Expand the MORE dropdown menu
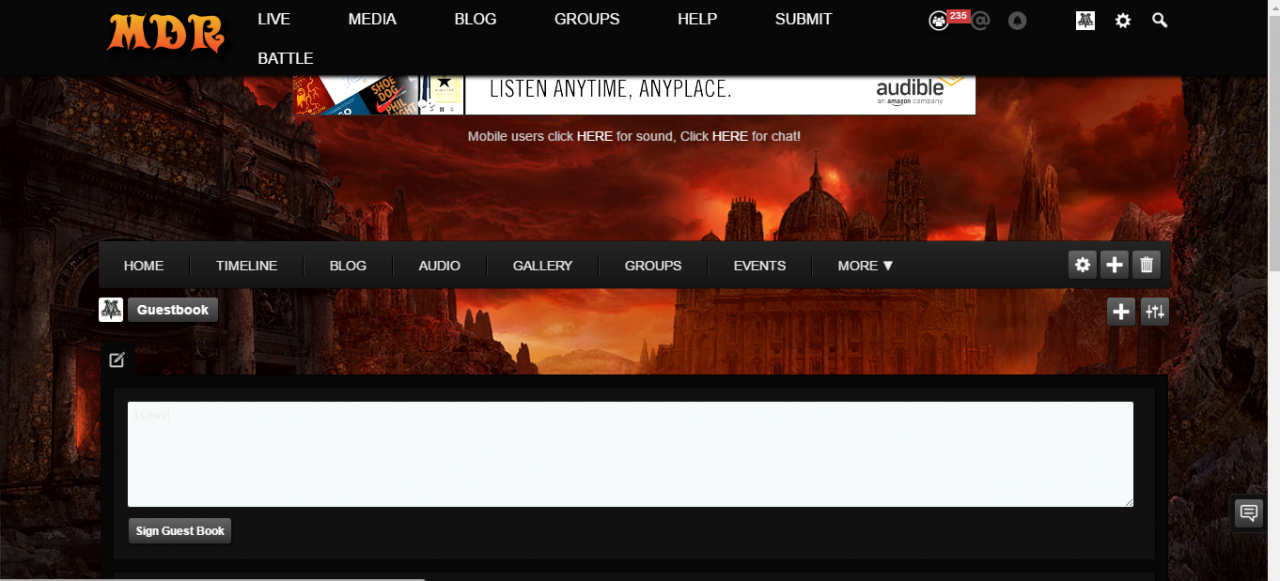This screenshot has width=1280, height=581. point(866,266)
